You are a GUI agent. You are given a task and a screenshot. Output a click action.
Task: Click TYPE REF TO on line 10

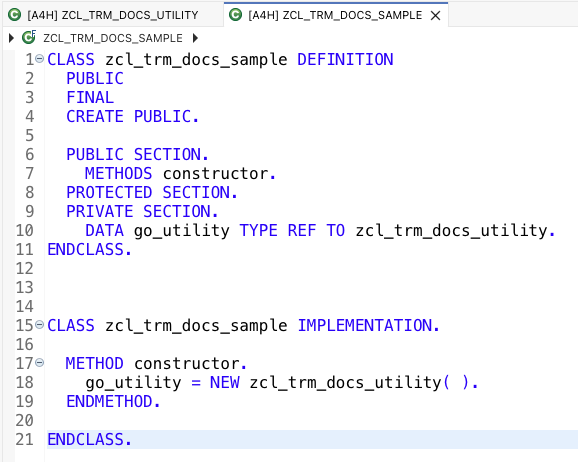(x=292, y=230)
